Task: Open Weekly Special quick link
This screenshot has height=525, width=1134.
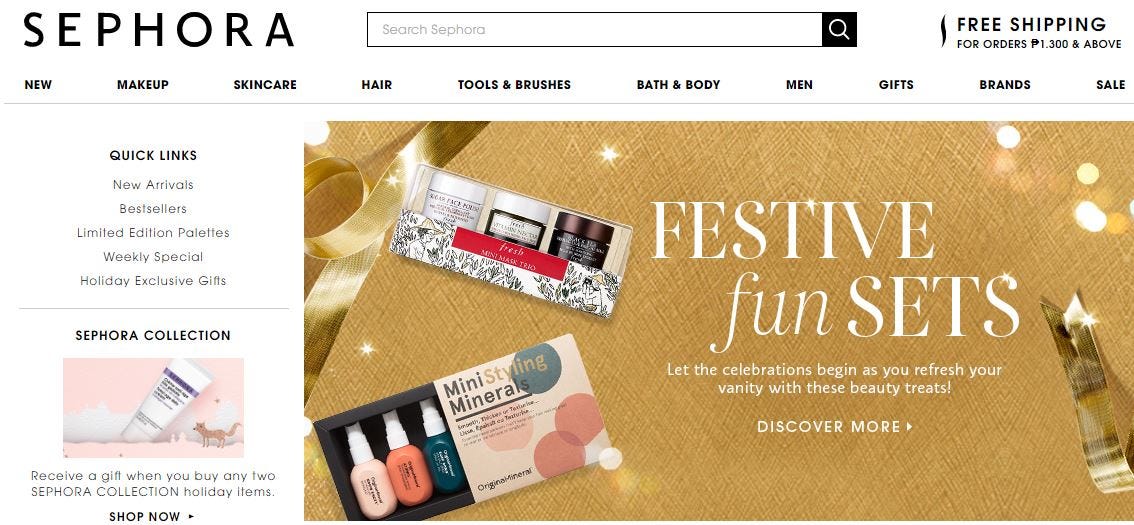Action: pyautogui.click(x=153, y=256)
